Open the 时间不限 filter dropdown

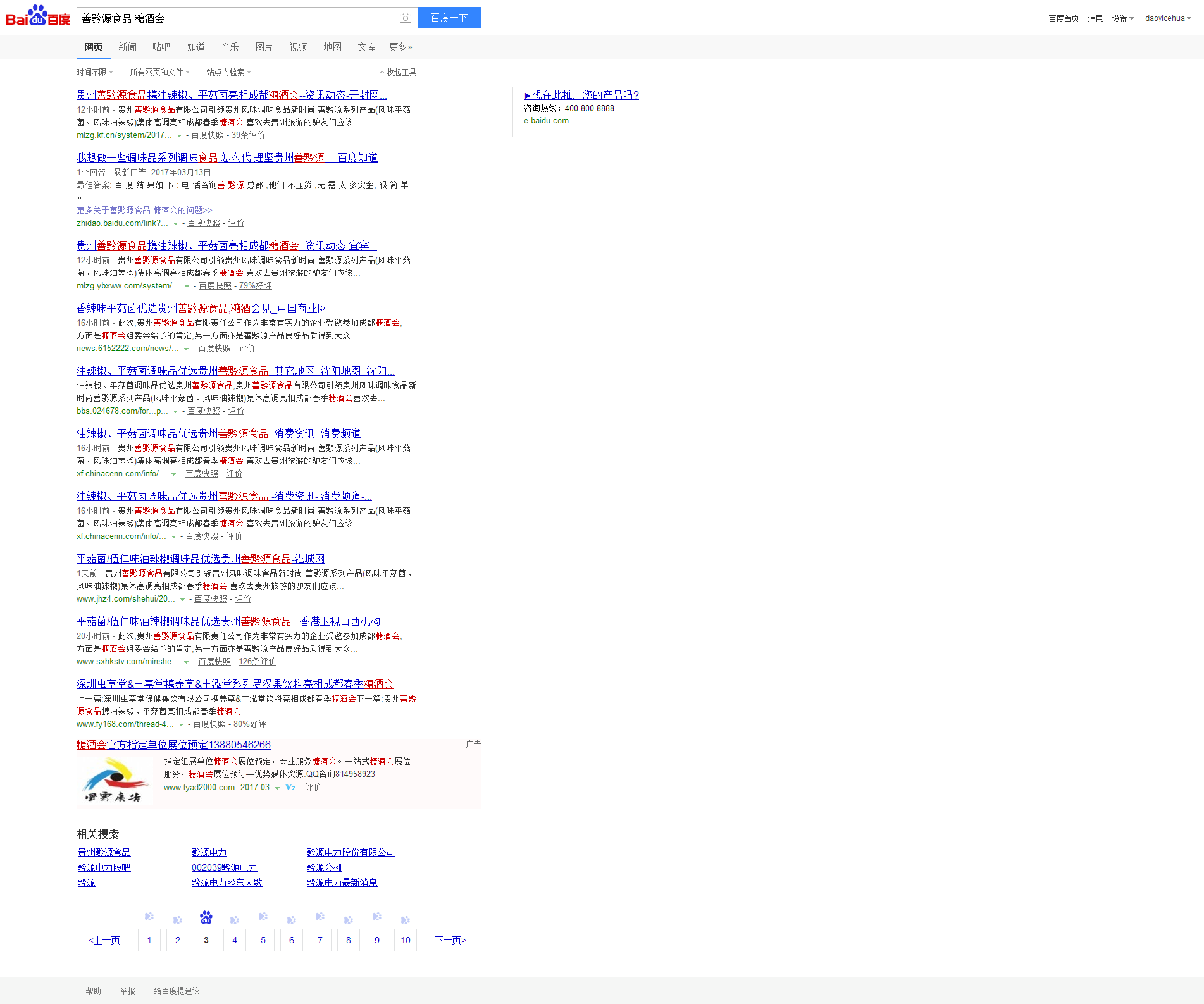click(x=95, y=72)
